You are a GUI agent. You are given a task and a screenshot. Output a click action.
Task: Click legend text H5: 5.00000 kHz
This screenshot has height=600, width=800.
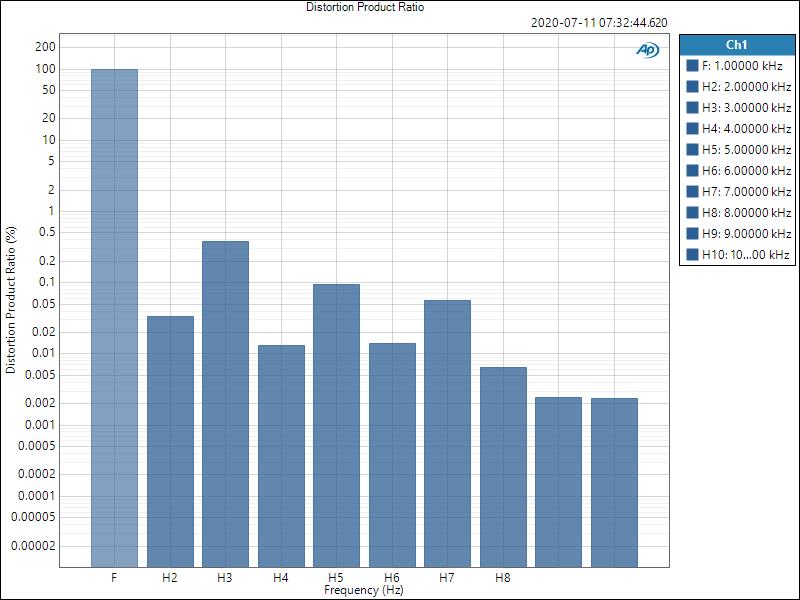[x=746, y=149]
